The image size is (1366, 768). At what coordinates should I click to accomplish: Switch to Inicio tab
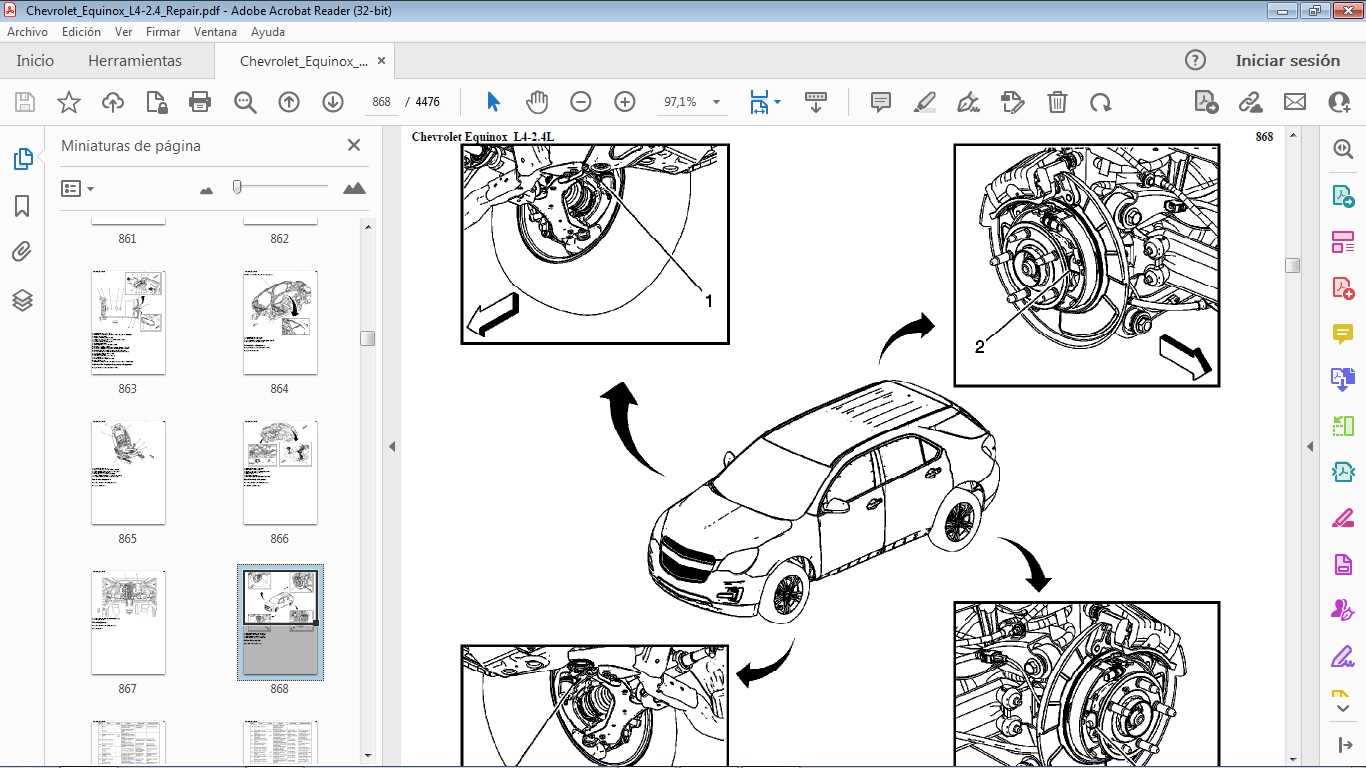click(x=35, y=60)
